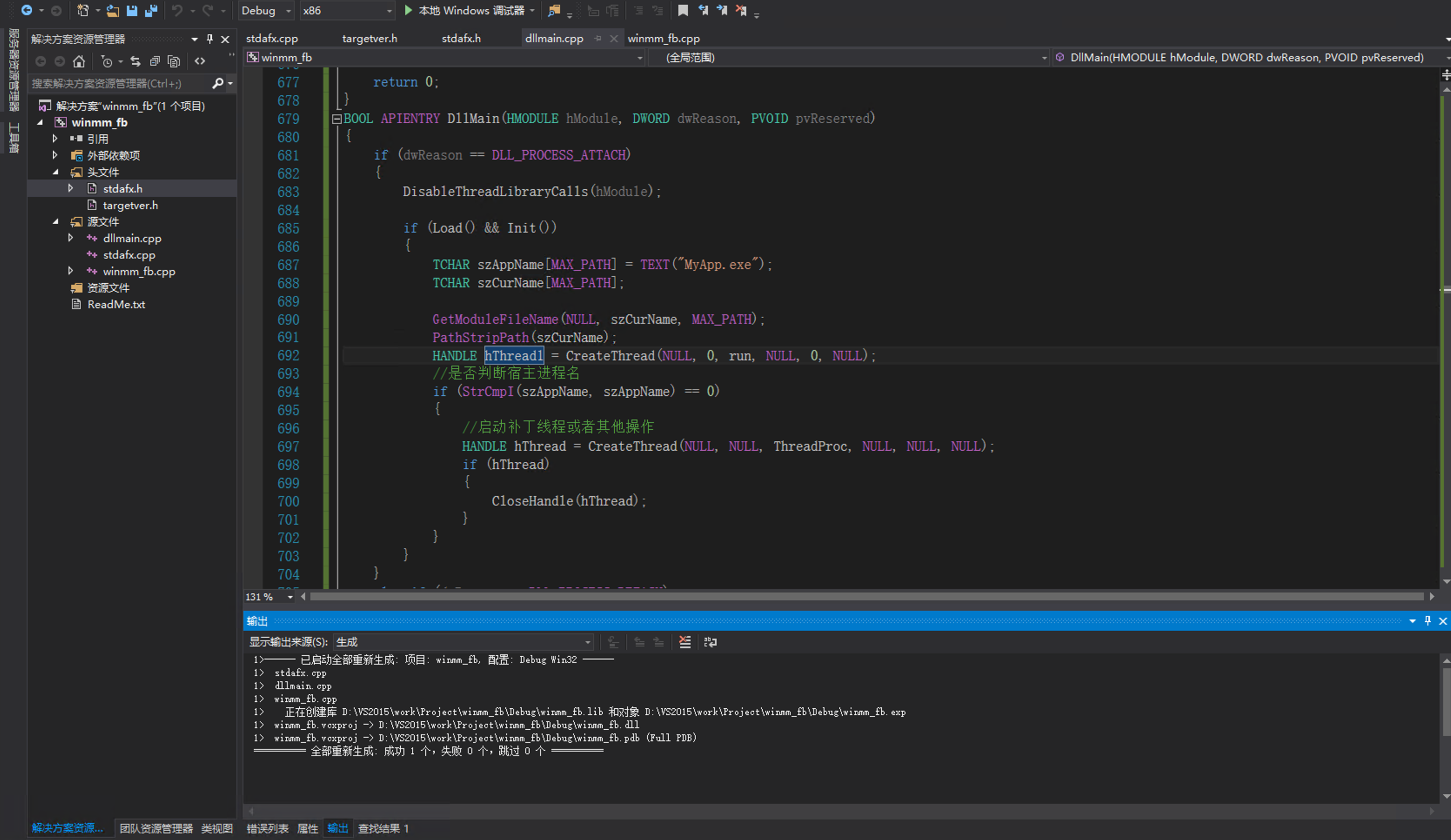Clear all output with the Clear All icon

point(685,642)
